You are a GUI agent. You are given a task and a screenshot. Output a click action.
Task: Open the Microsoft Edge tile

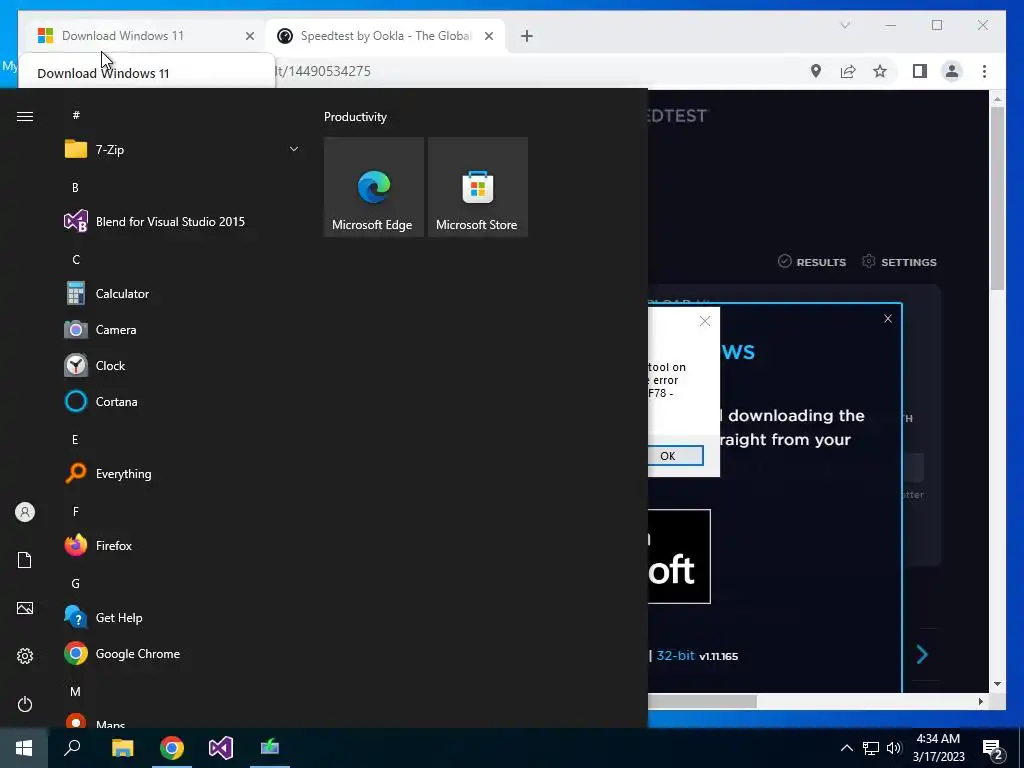[x=374, y=187]
